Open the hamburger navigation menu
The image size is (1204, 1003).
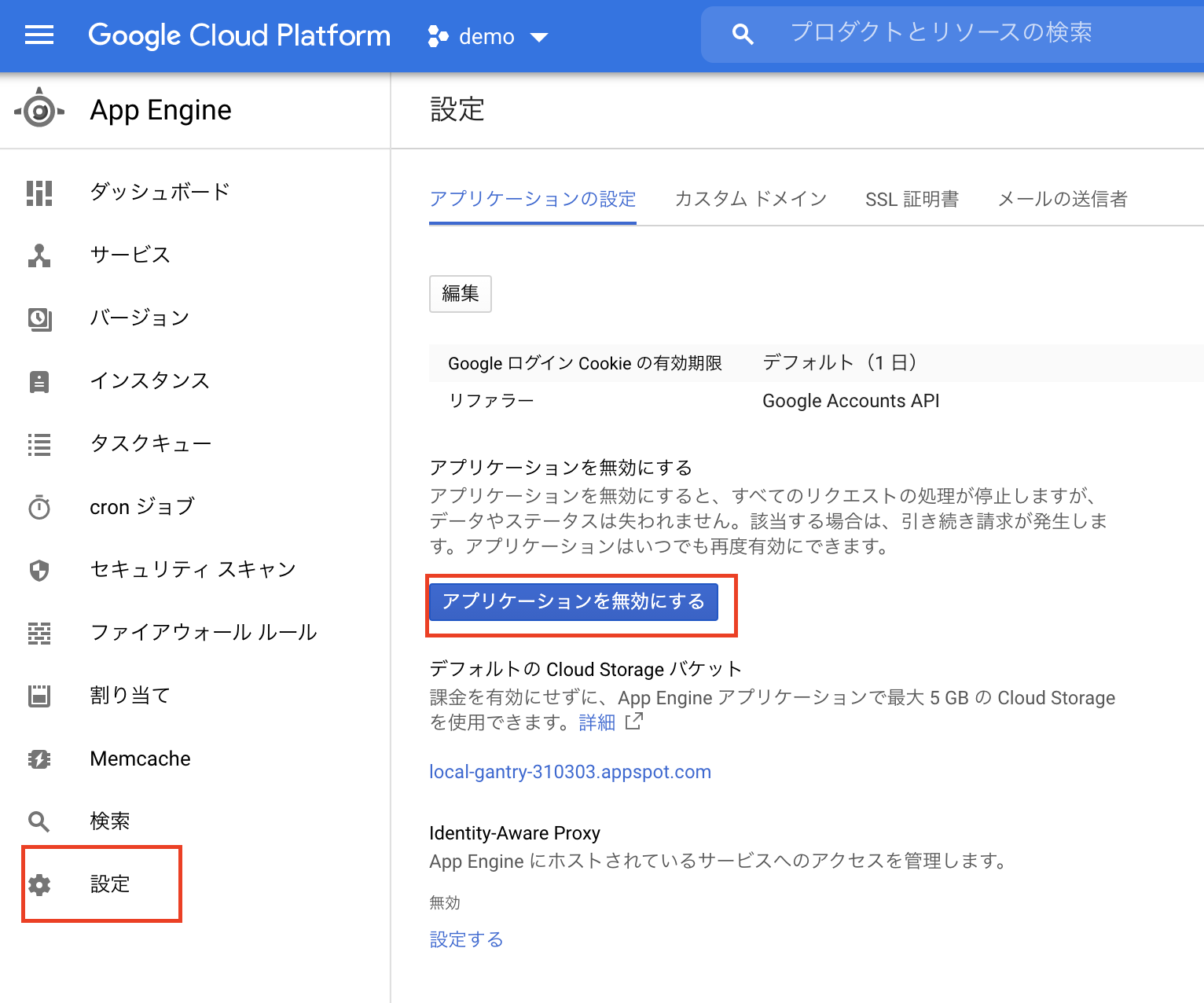(x=39, y=35)
